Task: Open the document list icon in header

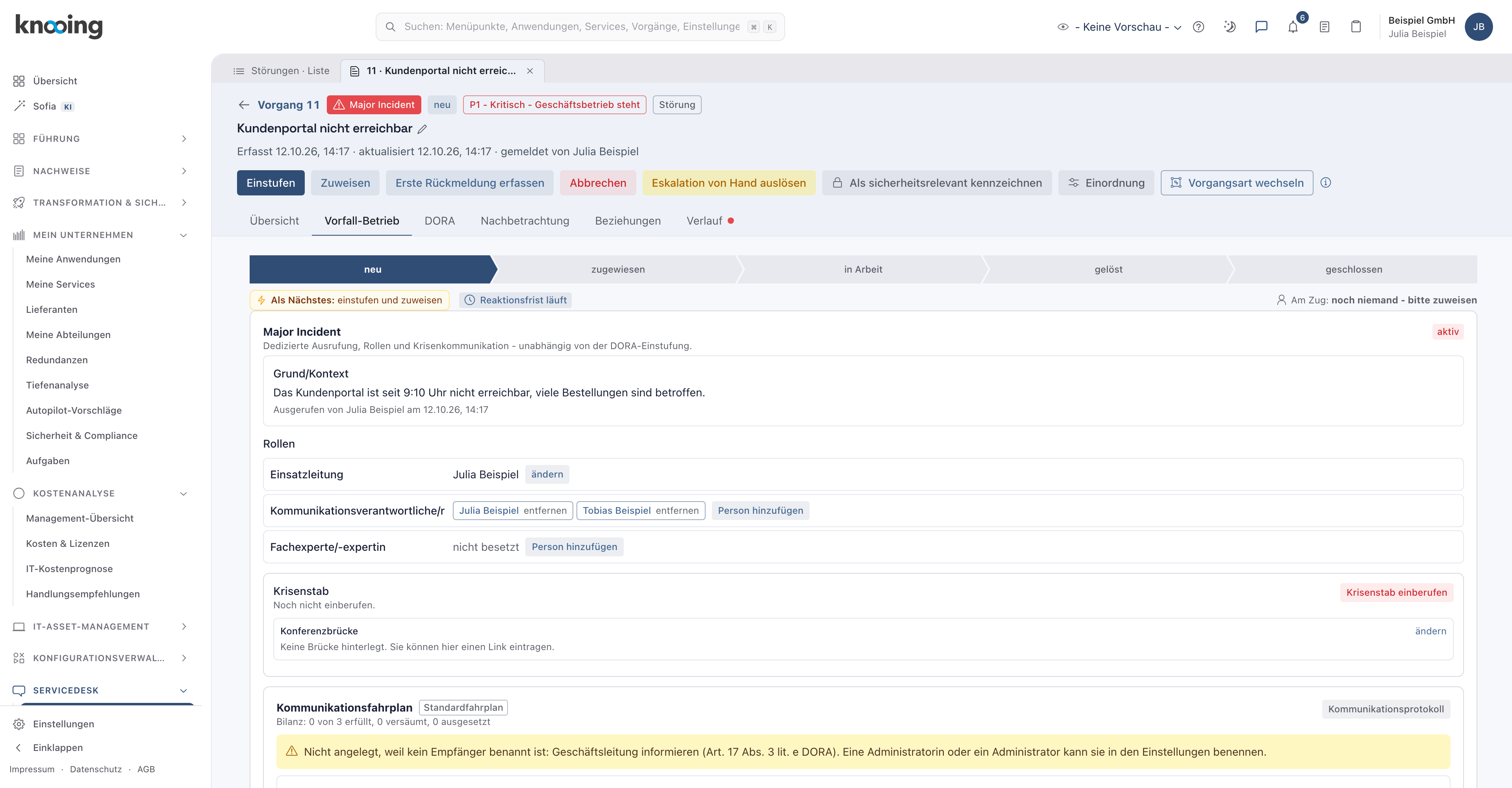Action: [1324, 27]
